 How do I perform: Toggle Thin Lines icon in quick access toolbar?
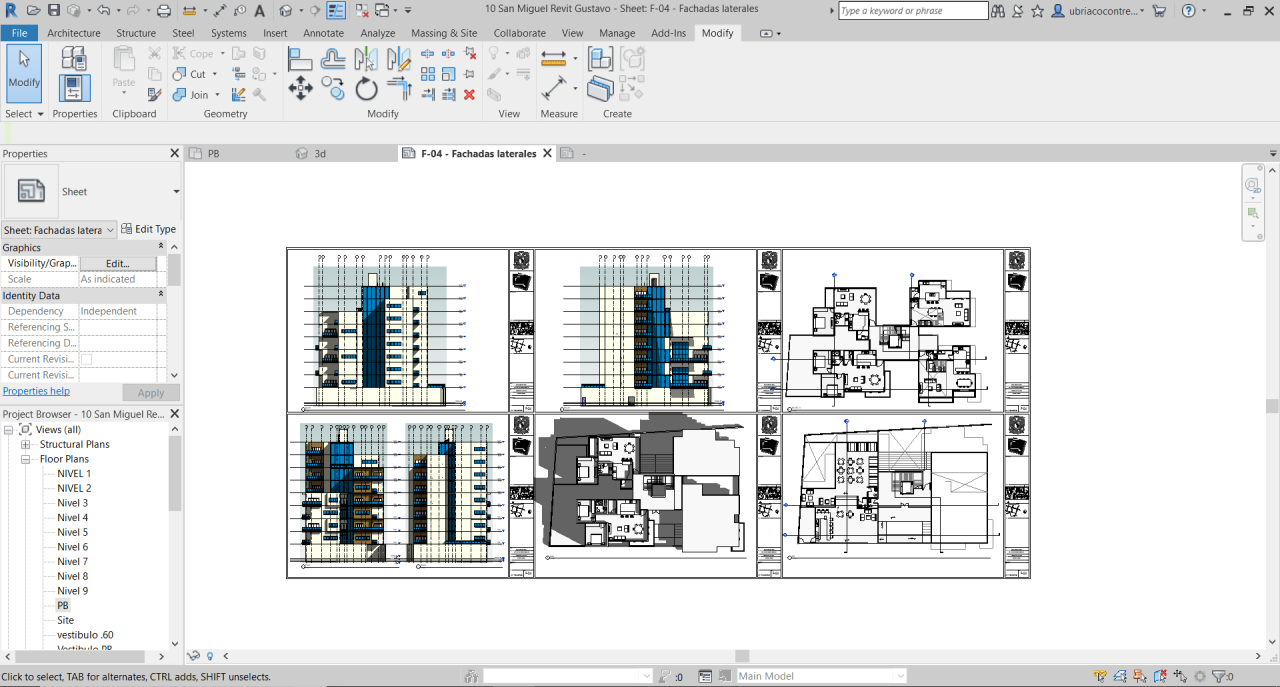(337, 10)
